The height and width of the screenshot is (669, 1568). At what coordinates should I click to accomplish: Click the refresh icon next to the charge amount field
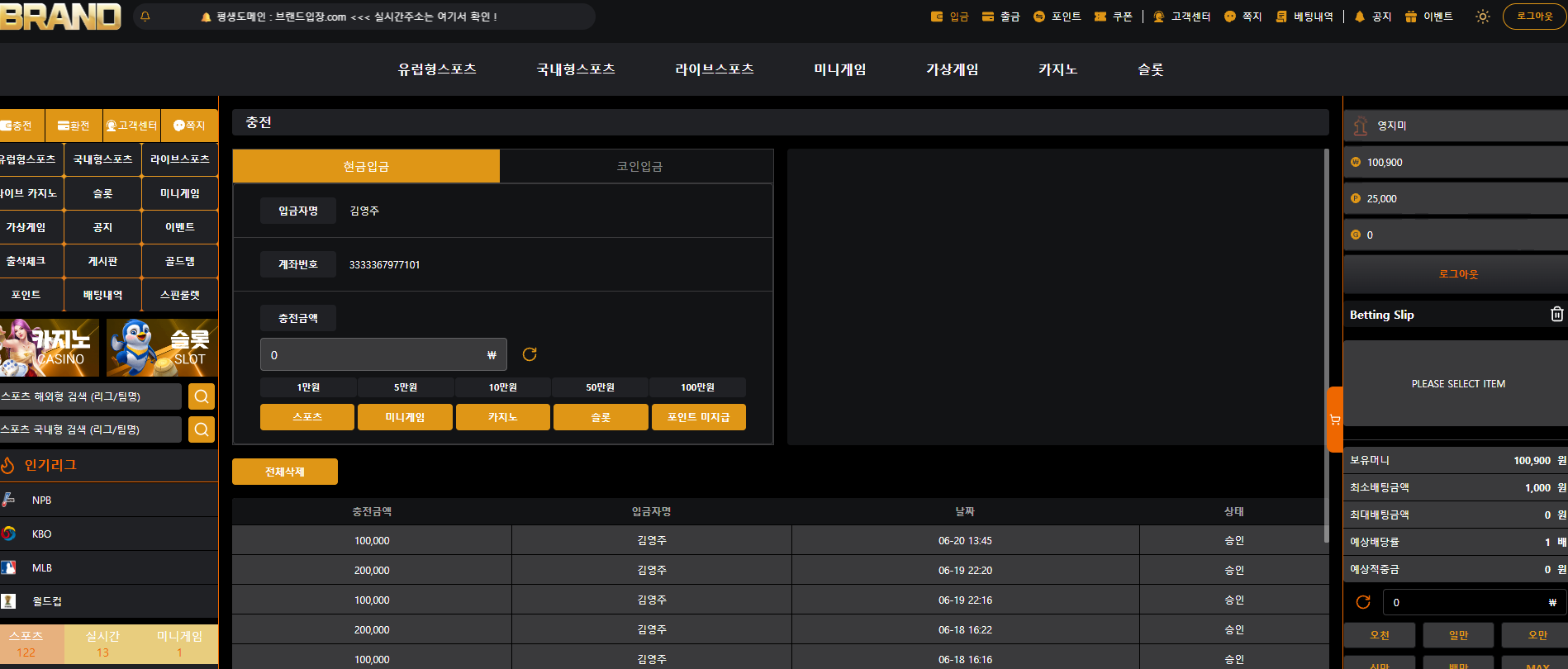click(x=530, y=354)
